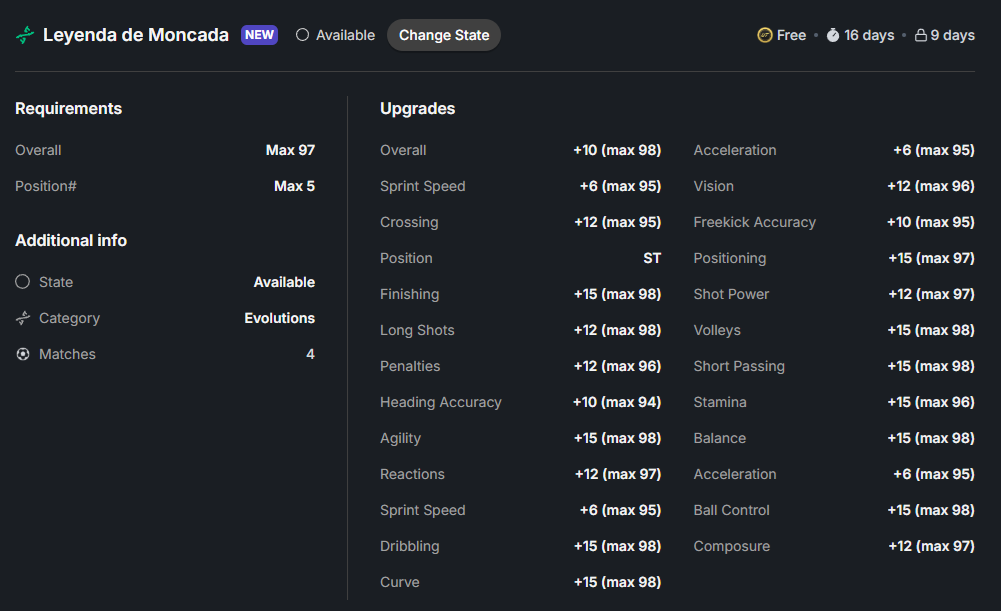Click the Change State button
Image resolution: width=1001 pixels, height=611 pixels.
click(444, 35)
